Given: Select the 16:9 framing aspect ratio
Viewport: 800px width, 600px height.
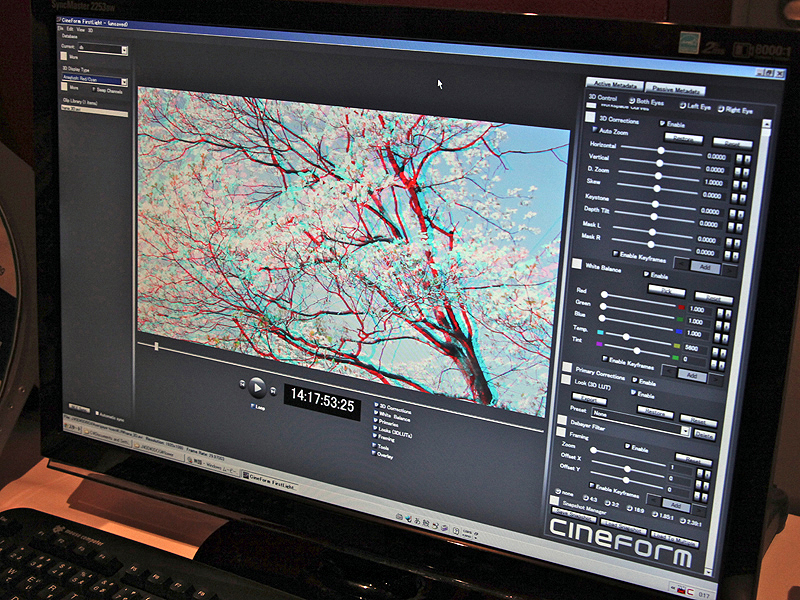Looking at the screenshot, I should (629, 509).
